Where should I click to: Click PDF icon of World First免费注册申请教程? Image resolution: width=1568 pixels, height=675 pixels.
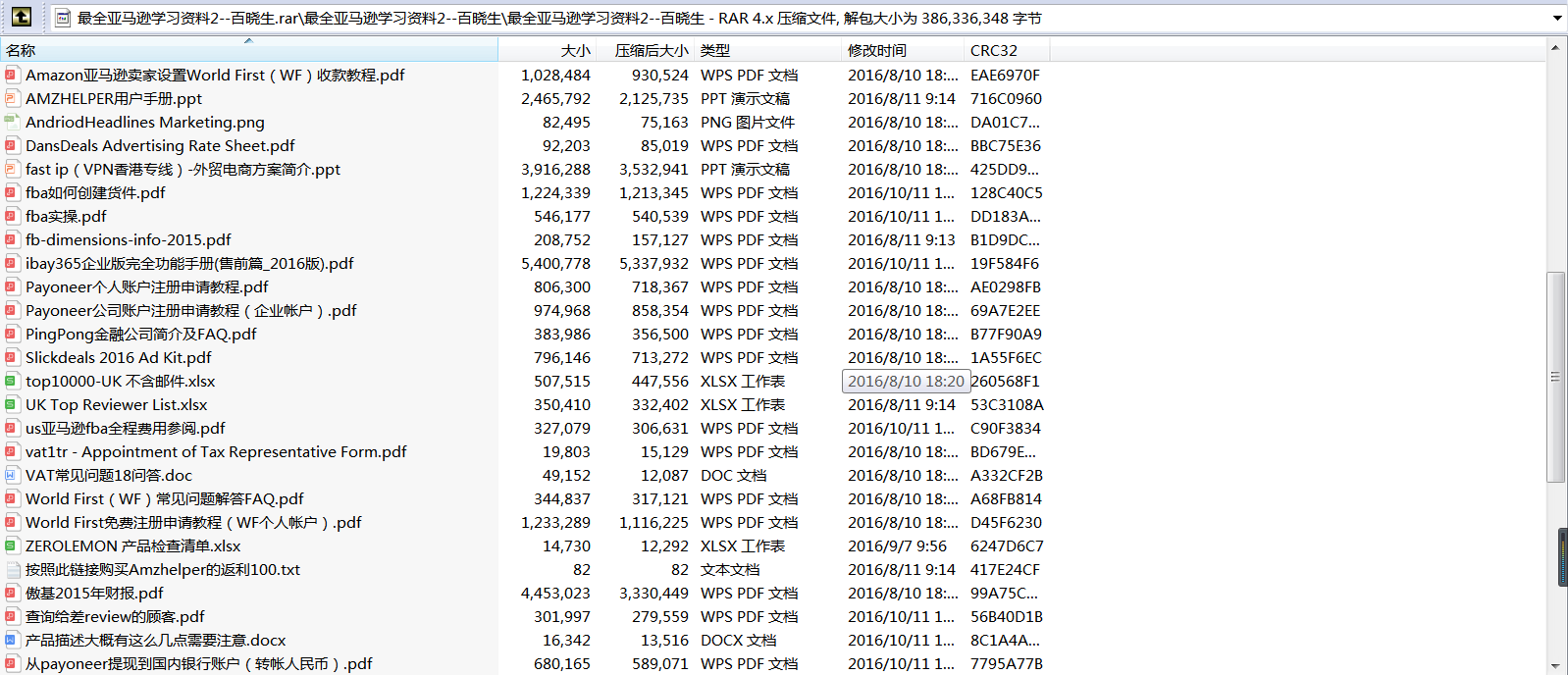click(x=12, y=523)
